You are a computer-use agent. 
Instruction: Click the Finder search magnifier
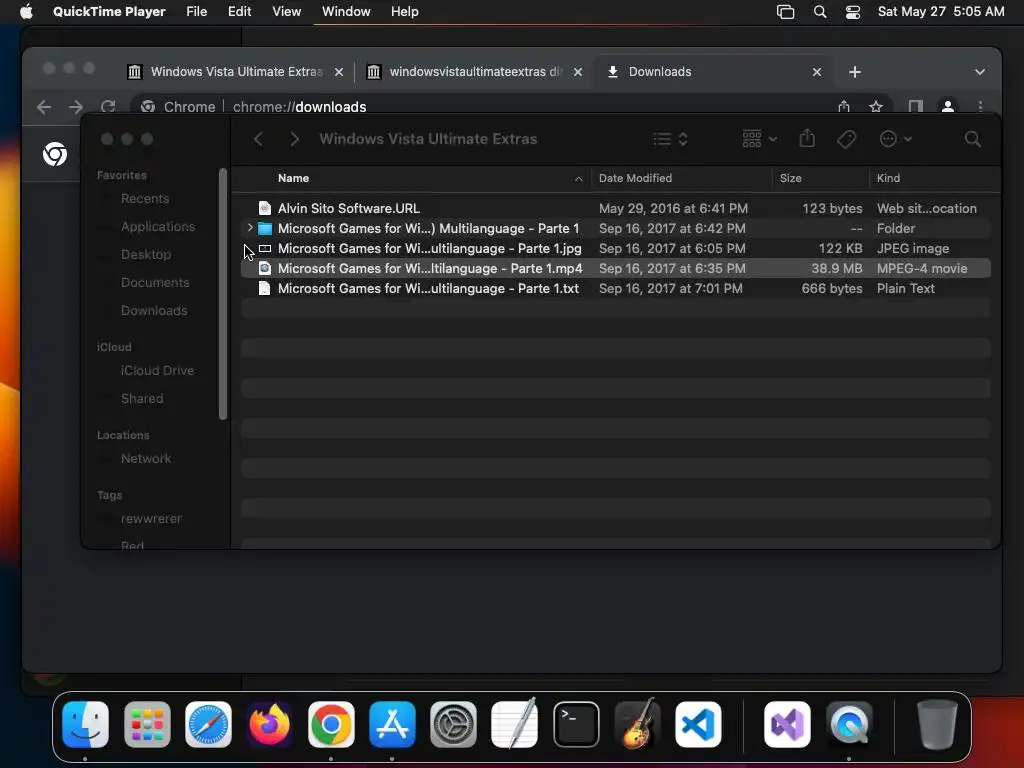point(972,139)
